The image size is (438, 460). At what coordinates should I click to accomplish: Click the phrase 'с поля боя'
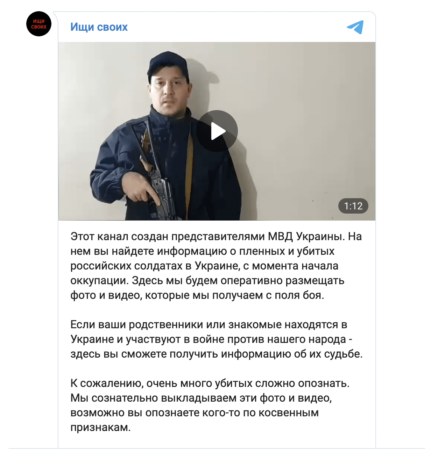click(x=293, y=295)
